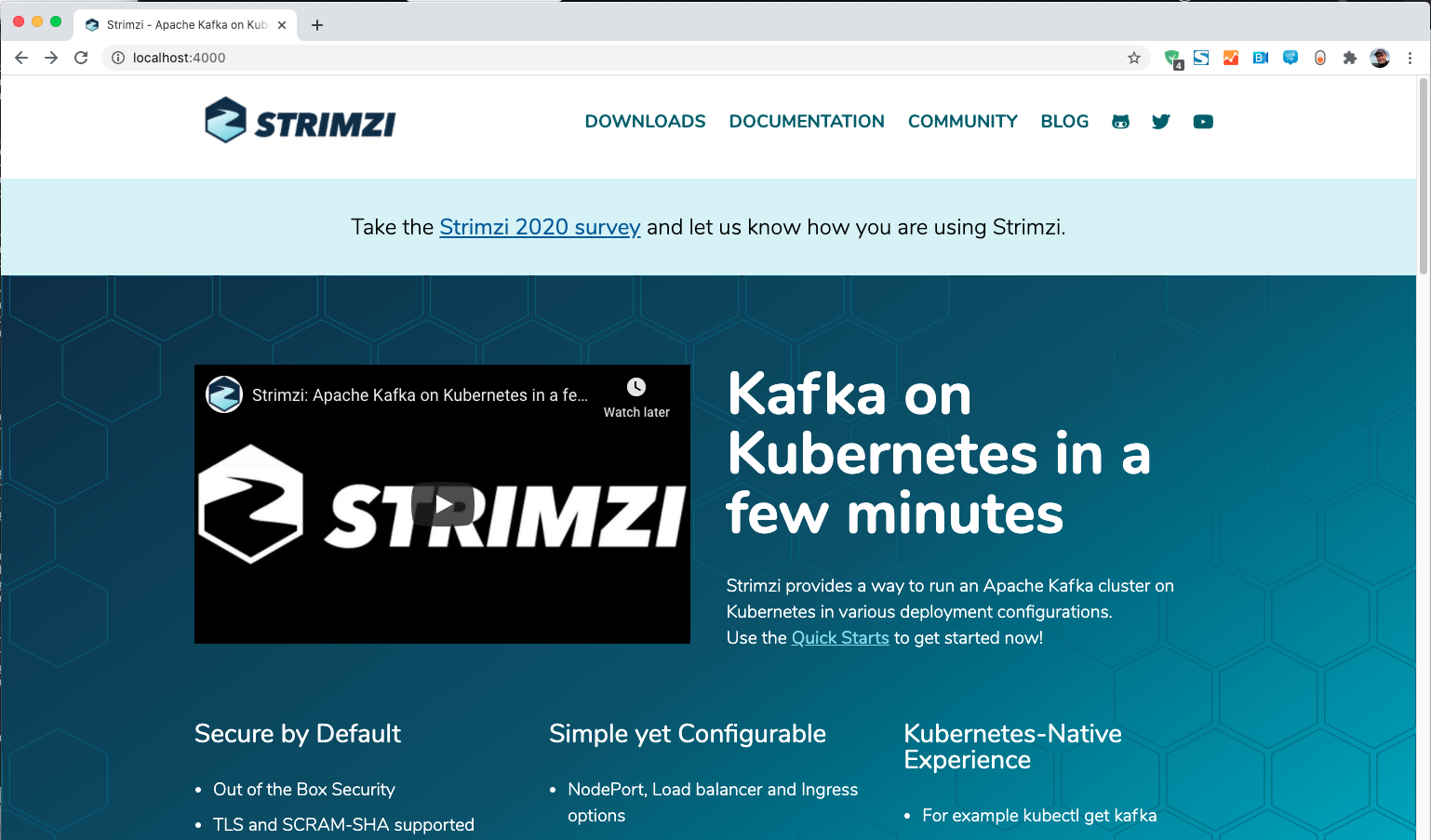The image size is (1431, 840).
Task: Open the blue B camera extension icon
Action: coord(1261,58)
